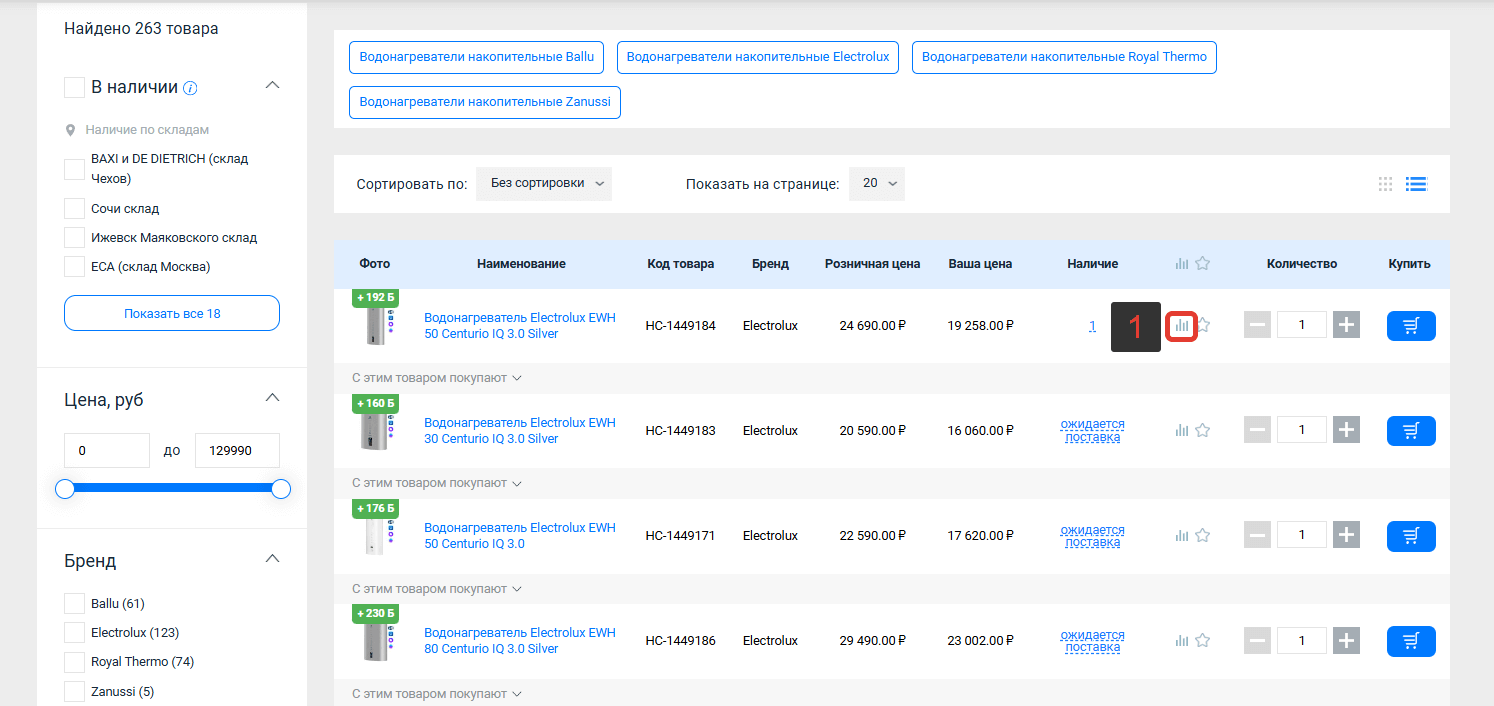Open the Без сортировки sort dropdown
The image size is (1494, 706).
(x=544, y=184)
